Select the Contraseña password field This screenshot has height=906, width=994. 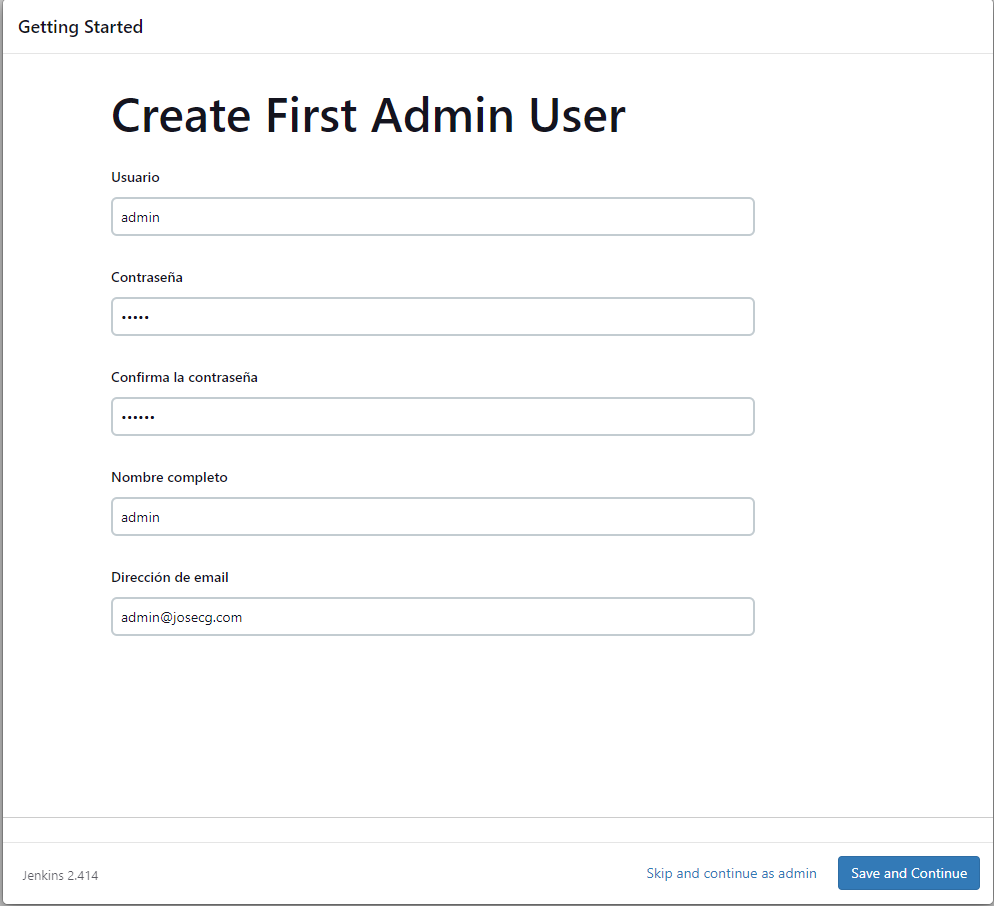432,316
